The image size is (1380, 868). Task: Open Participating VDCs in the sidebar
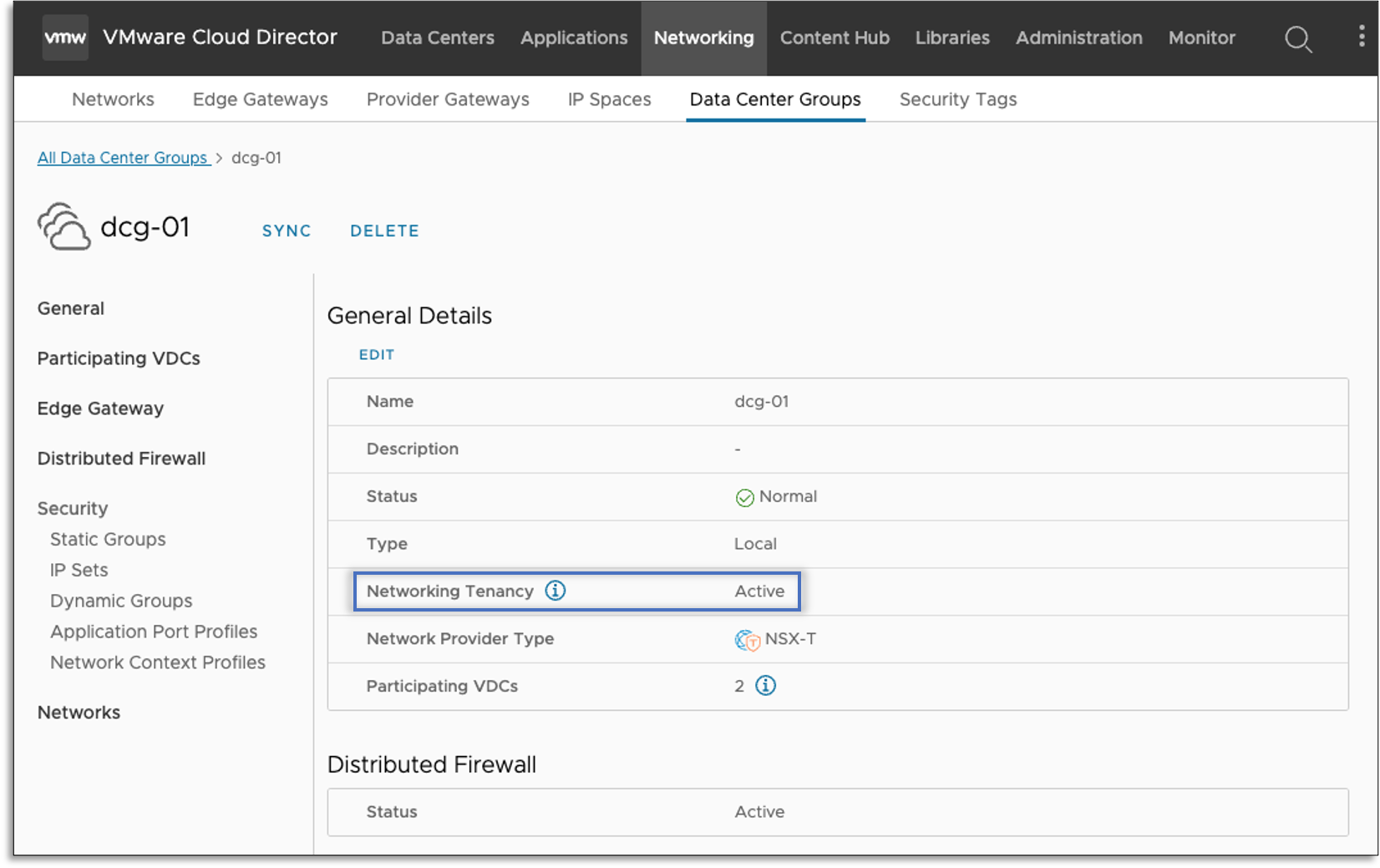(x=119, y=358)
